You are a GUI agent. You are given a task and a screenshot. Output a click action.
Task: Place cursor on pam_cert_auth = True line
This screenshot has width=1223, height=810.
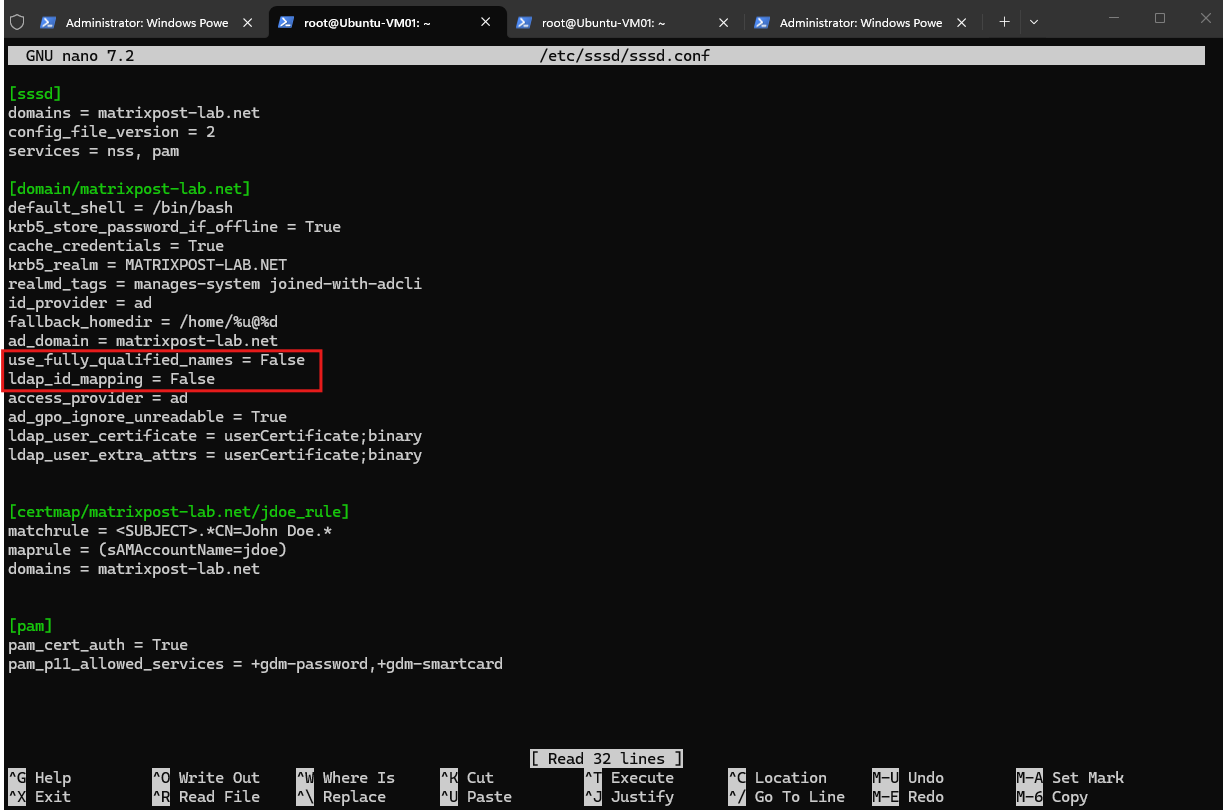coord(98,645)
